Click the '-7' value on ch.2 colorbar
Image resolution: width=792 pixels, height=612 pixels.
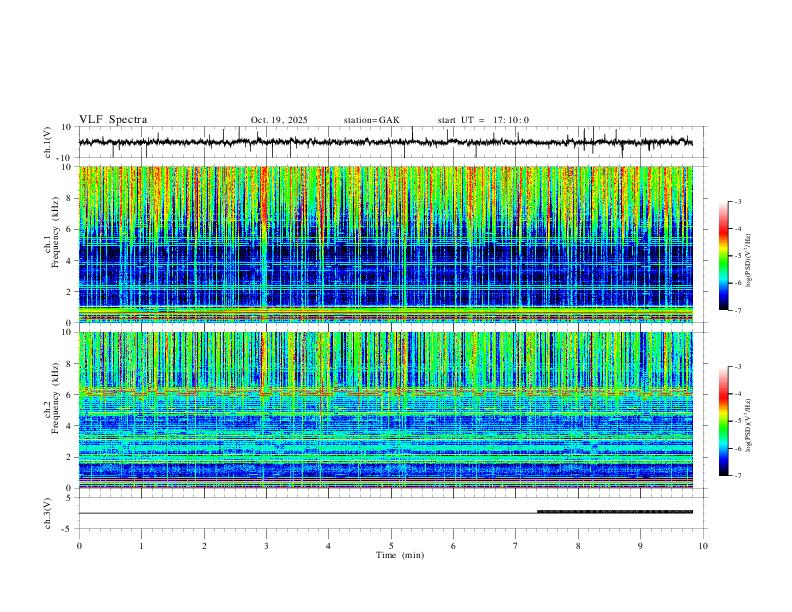click(x=737, y=476)
